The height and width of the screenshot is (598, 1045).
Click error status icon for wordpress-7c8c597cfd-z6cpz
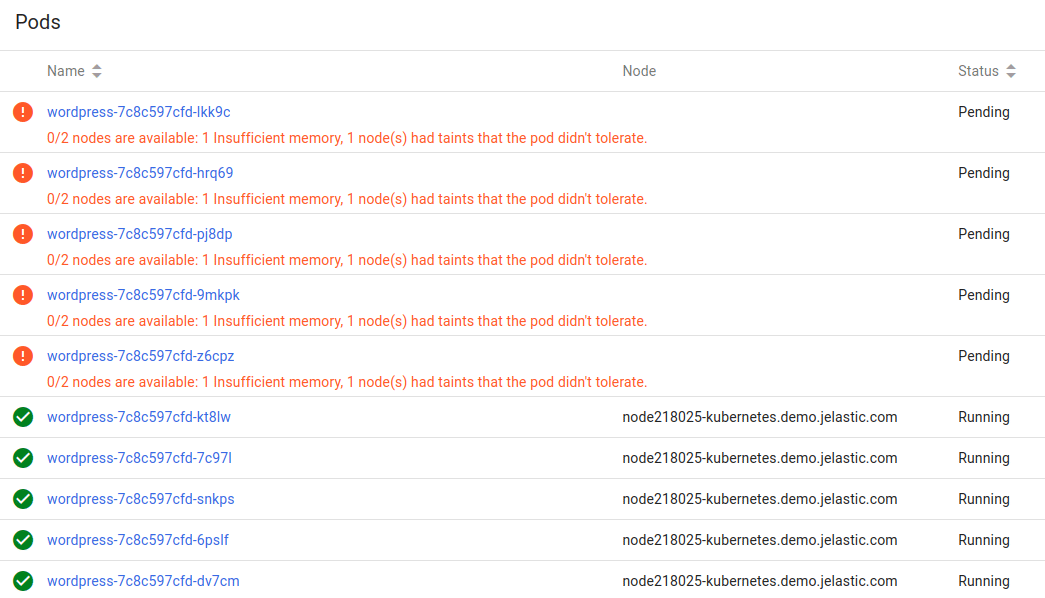(x=23, y=356)
